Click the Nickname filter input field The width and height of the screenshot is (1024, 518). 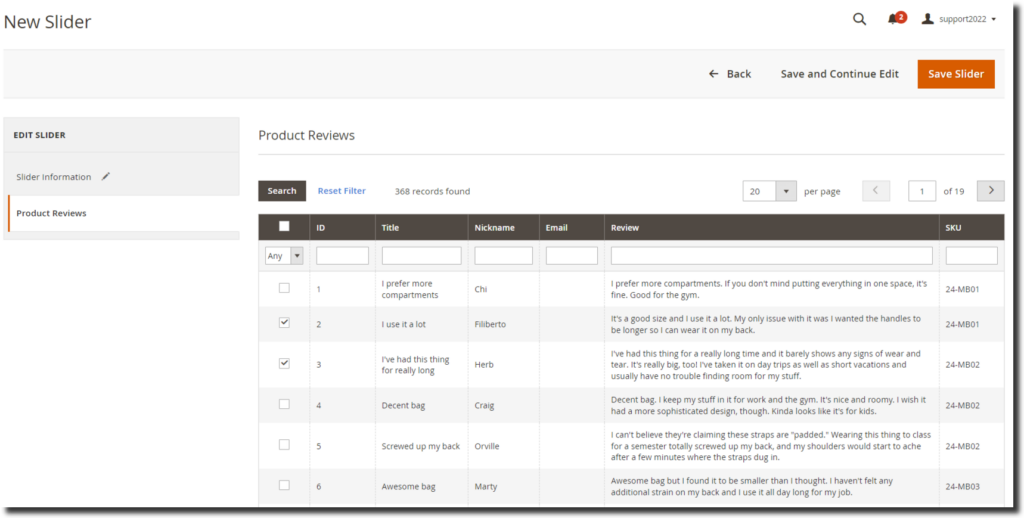(504, 255)
